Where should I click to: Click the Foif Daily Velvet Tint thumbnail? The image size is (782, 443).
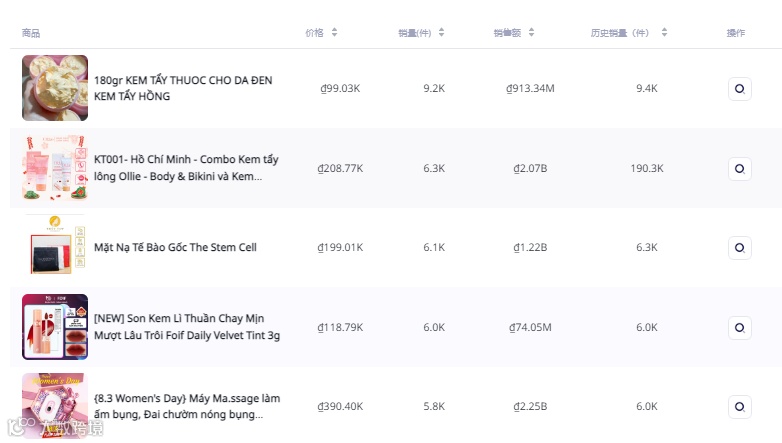55,327
